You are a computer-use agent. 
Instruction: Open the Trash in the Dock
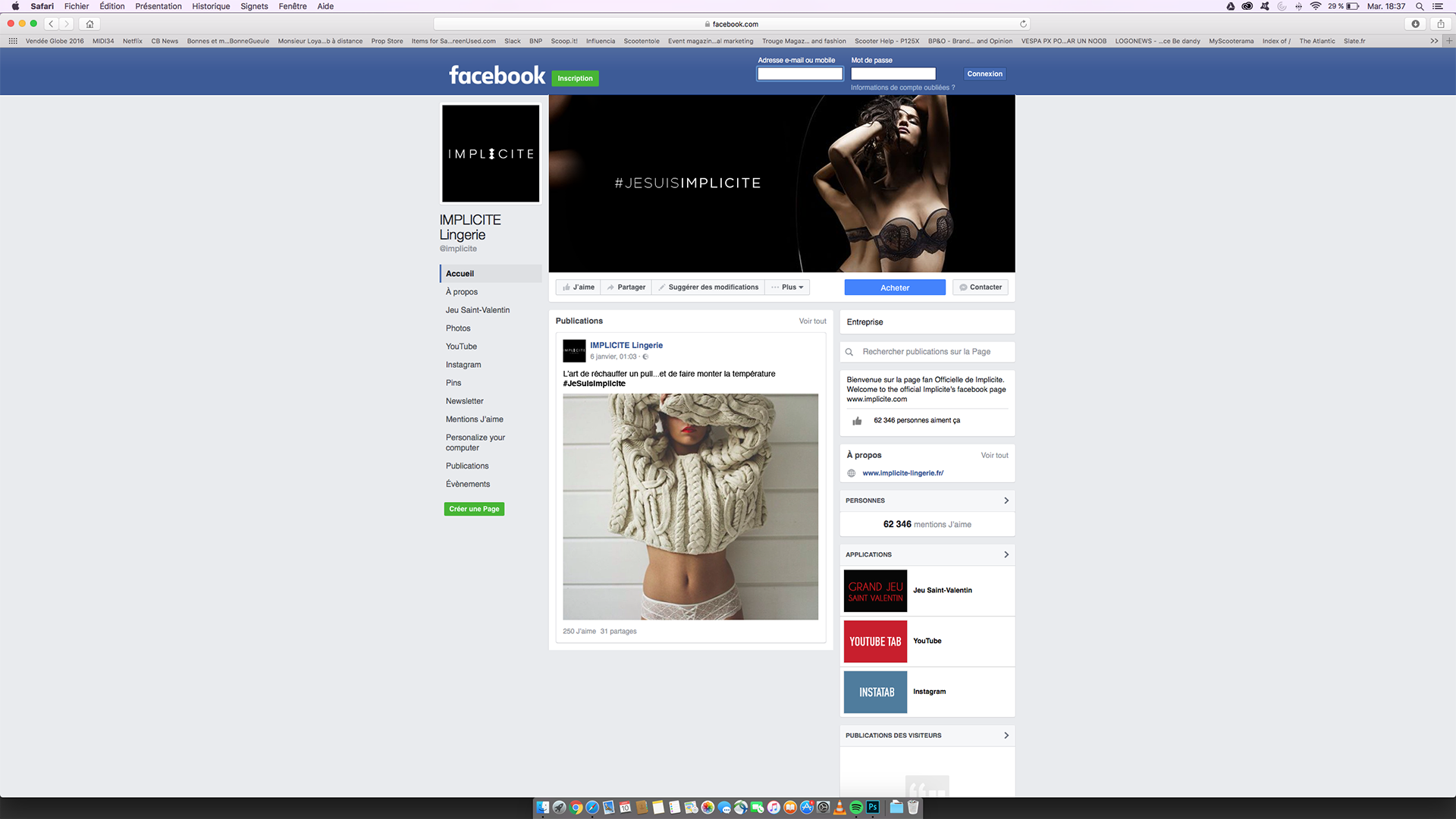[x=913, y=807]
